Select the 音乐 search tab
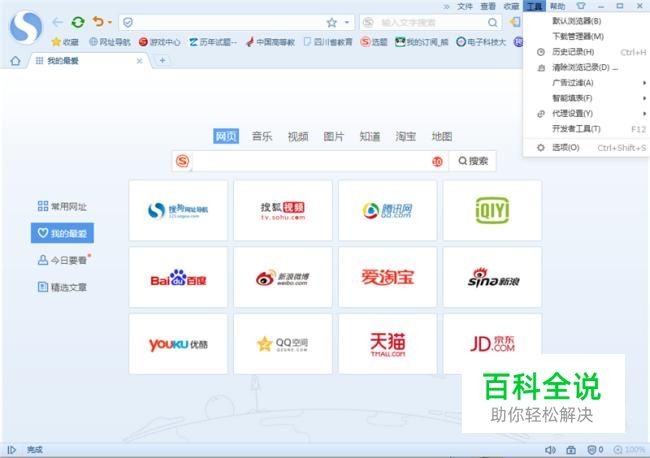650x458 pixels. (x=262, y=136)
